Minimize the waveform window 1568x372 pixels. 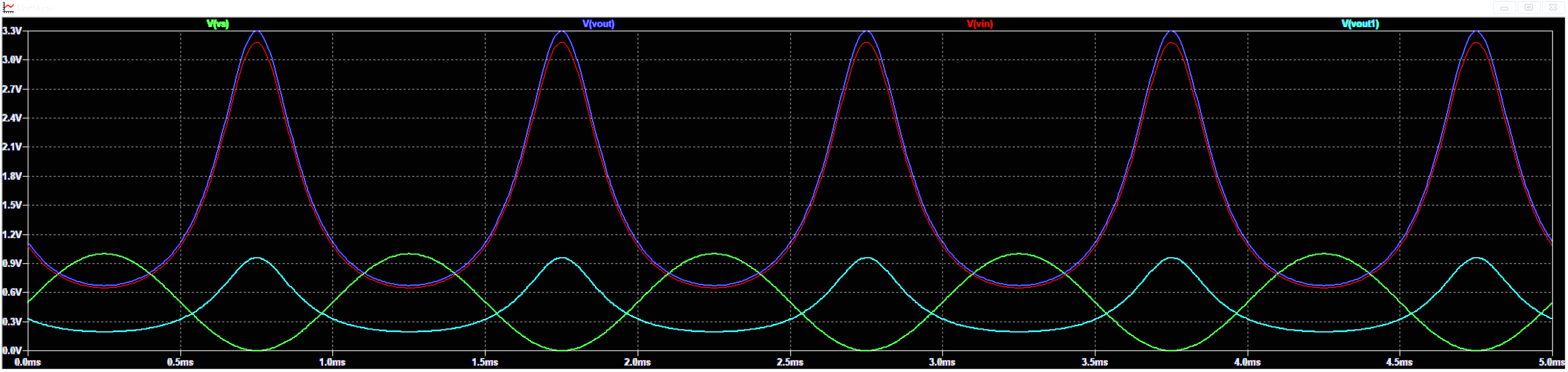pos(1503,8)
